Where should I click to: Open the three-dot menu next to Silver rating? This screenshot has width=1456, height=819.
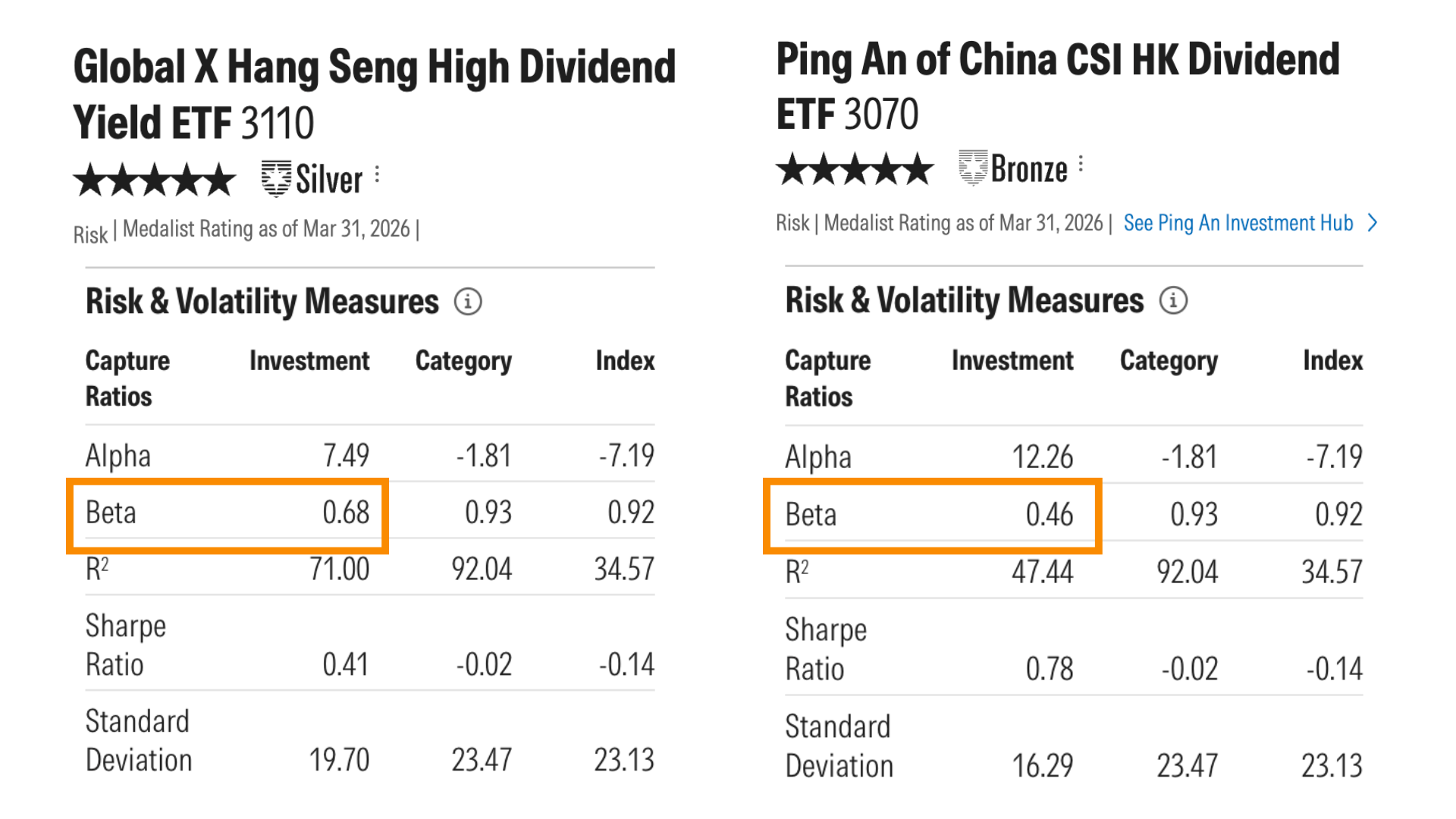pos(377,175)
